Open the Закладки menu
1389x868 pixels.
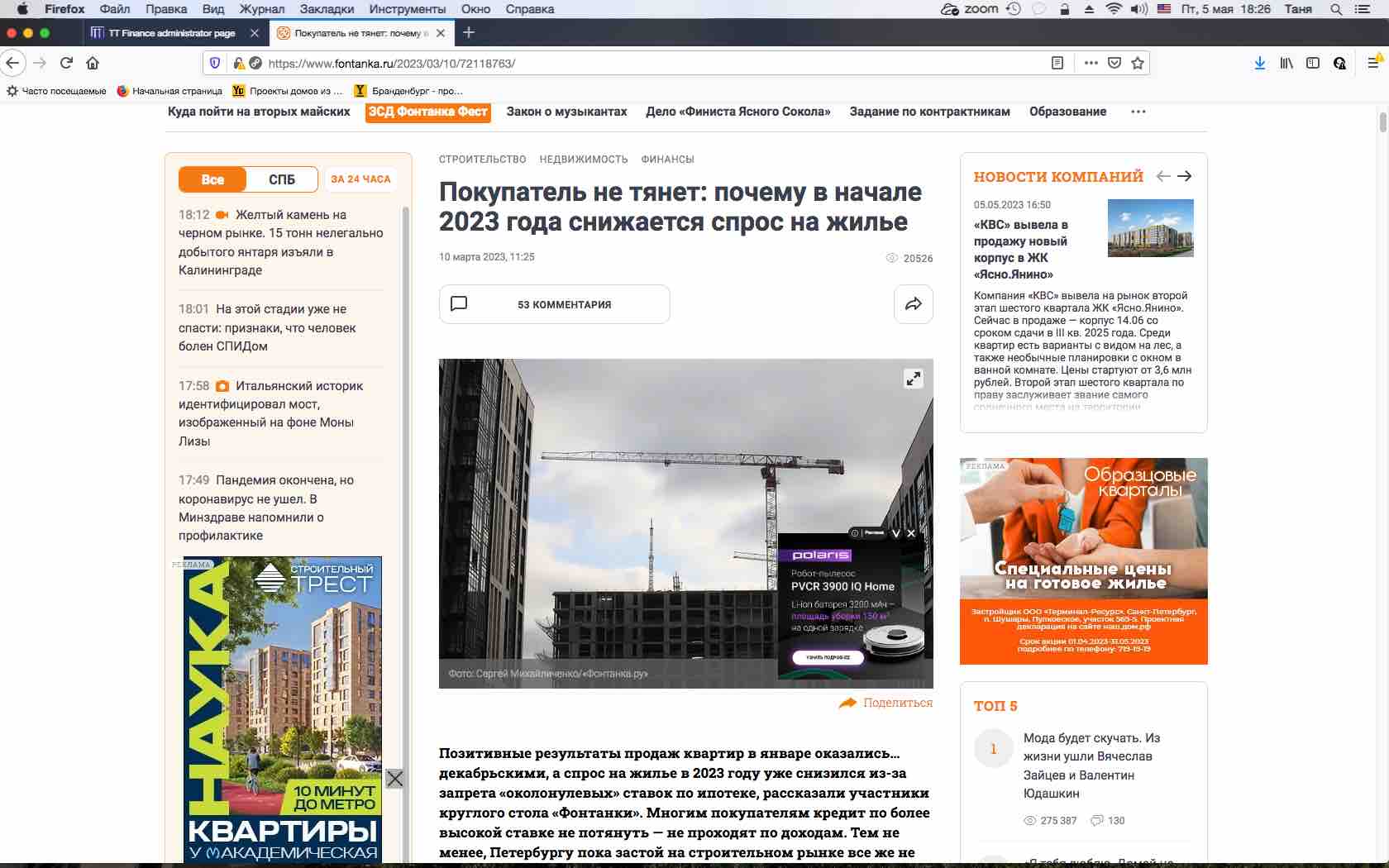click(327, 9)
